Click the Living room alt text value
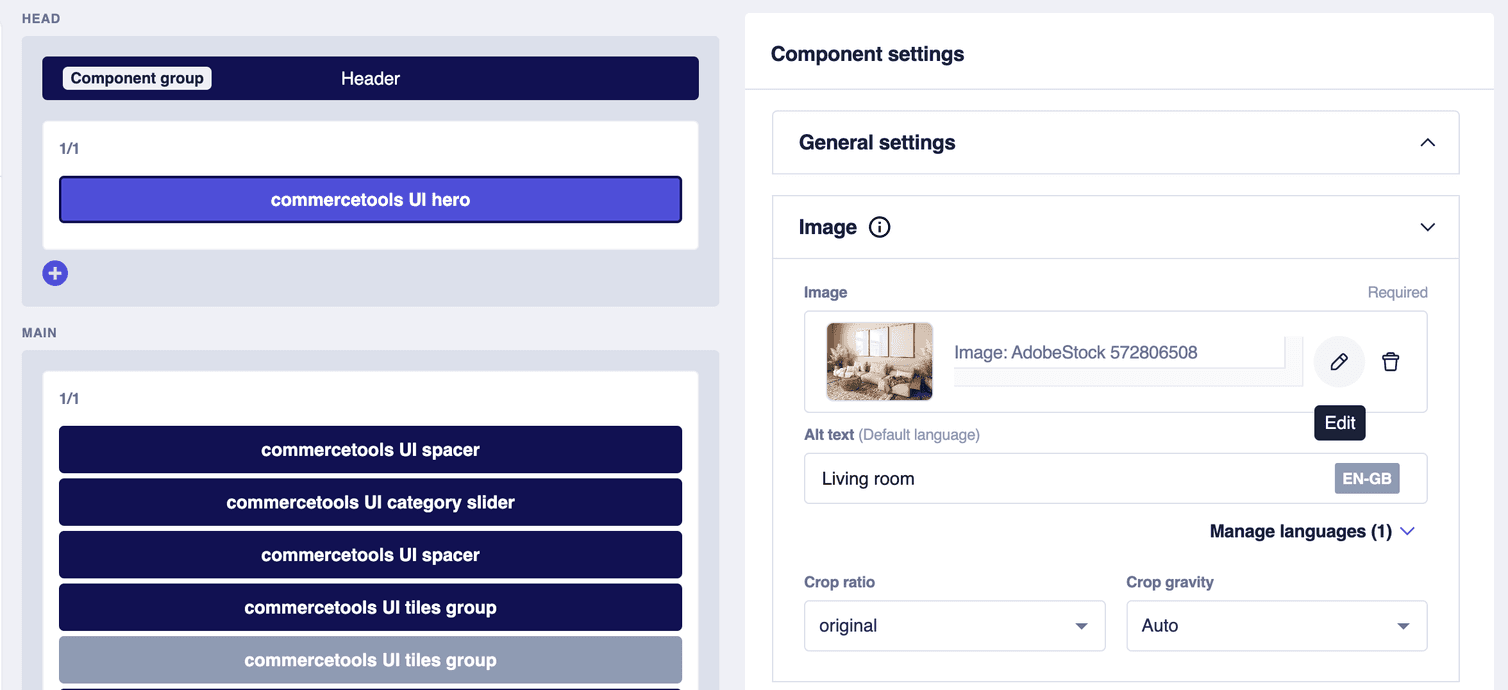1508x690 pixels. (x=868, y=478)
